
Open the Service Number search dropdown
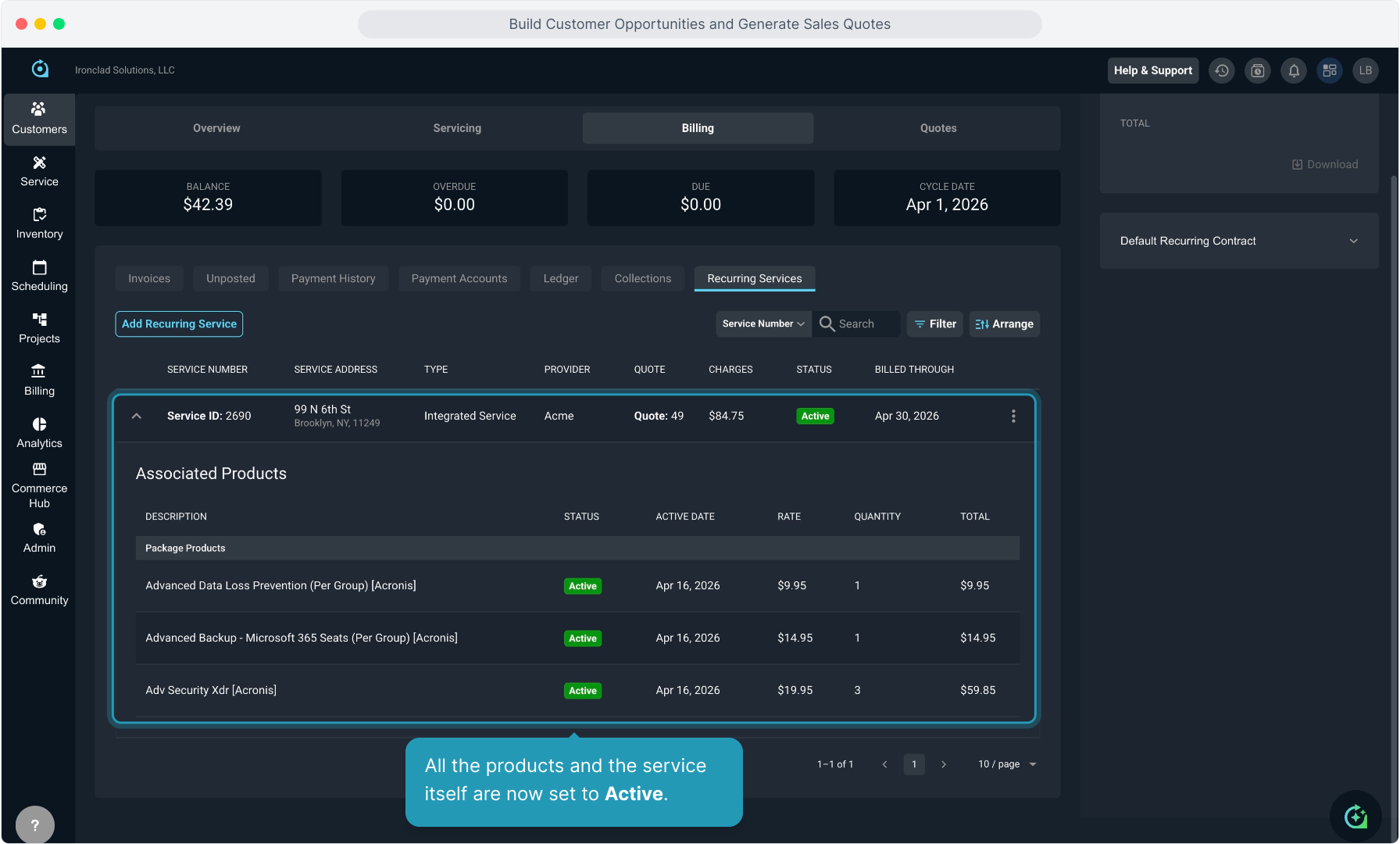pos(763,324)
